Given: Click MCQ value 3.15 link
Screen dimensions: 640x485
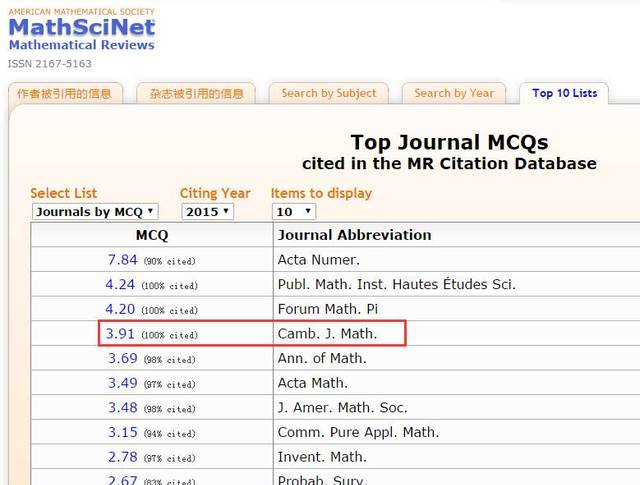Looking at the screenshot, I should coord(122,432).
